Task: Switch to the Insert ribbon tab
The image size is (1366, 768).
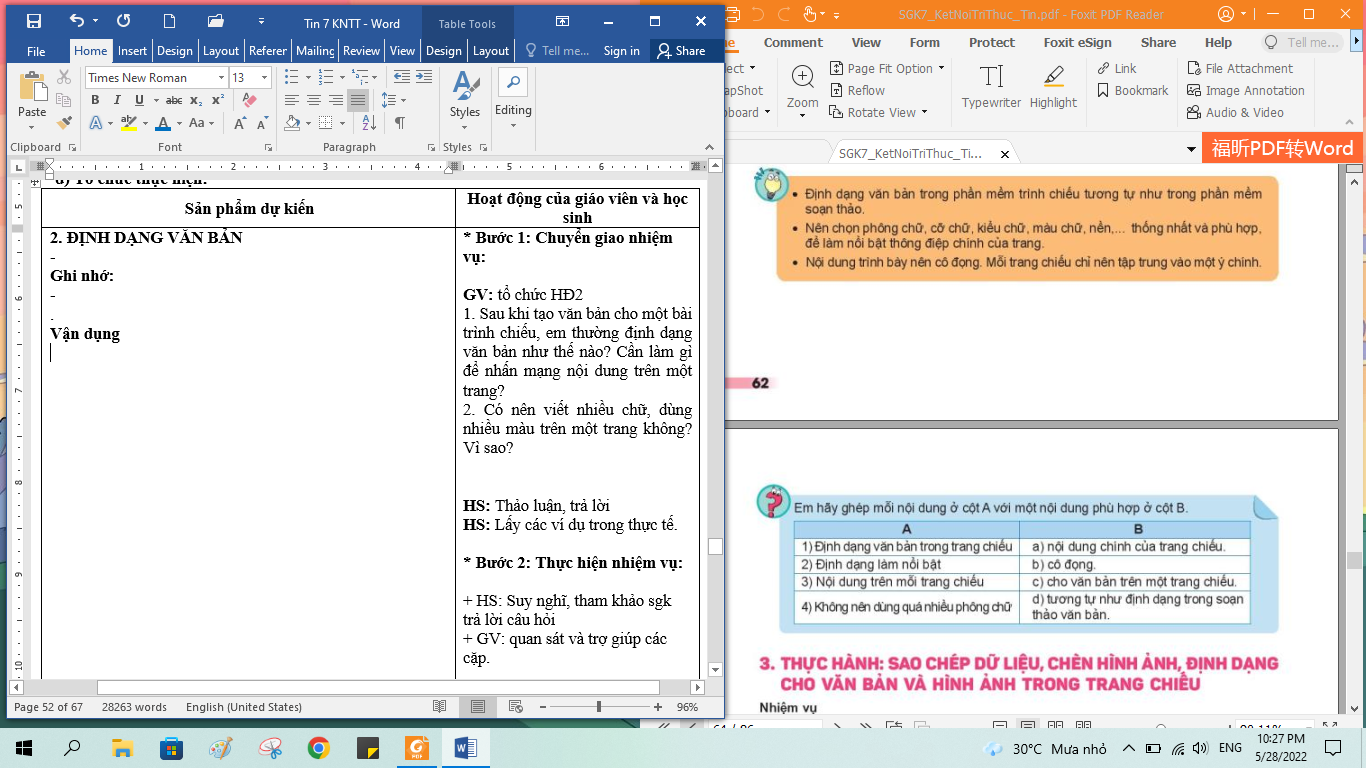Action: click(132, 51)
